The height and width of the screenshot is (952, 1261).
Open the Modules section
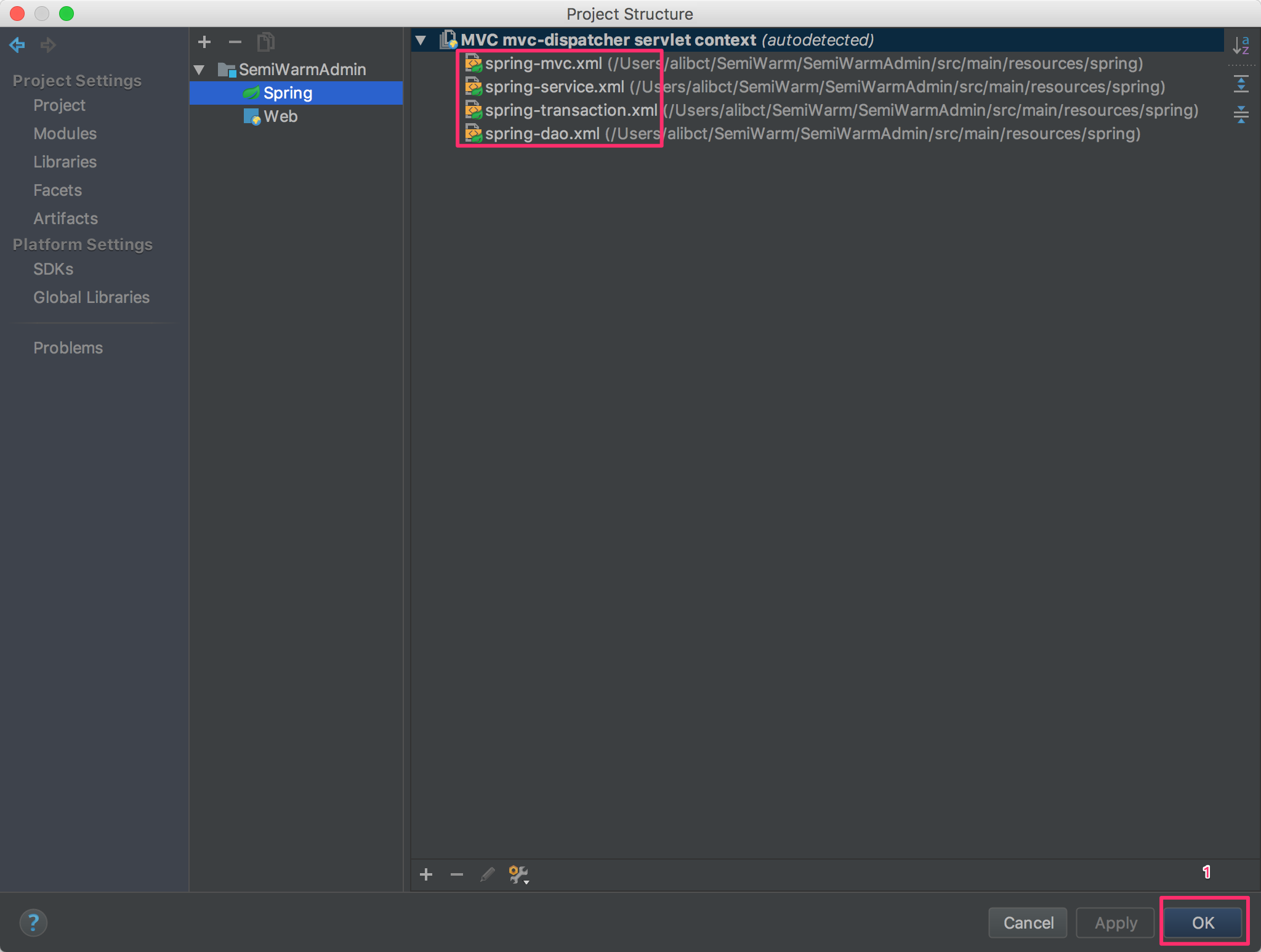click(65, 134)
